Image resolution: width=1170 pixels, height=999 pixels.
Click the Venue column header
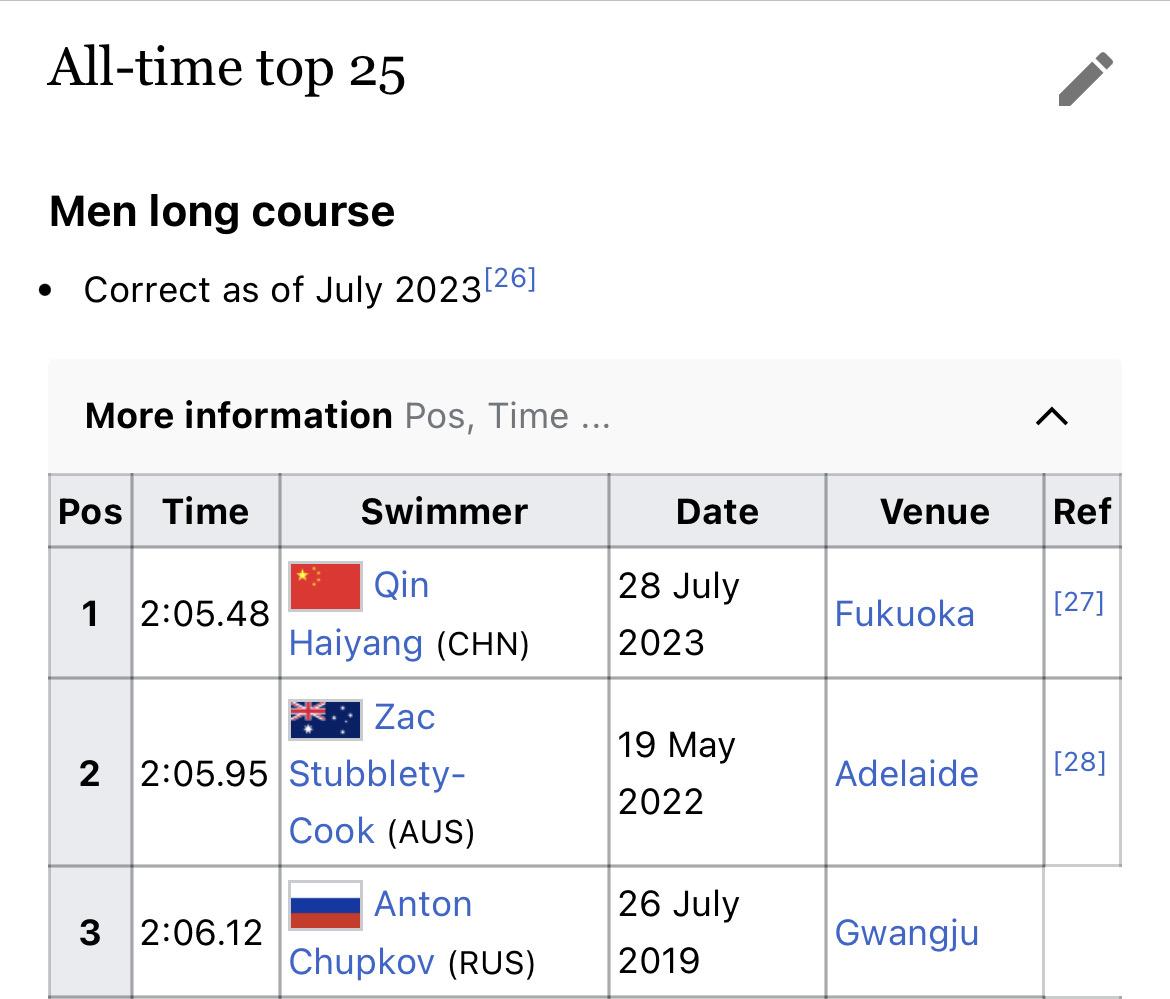pyautogui.click(x=935, y=512)
